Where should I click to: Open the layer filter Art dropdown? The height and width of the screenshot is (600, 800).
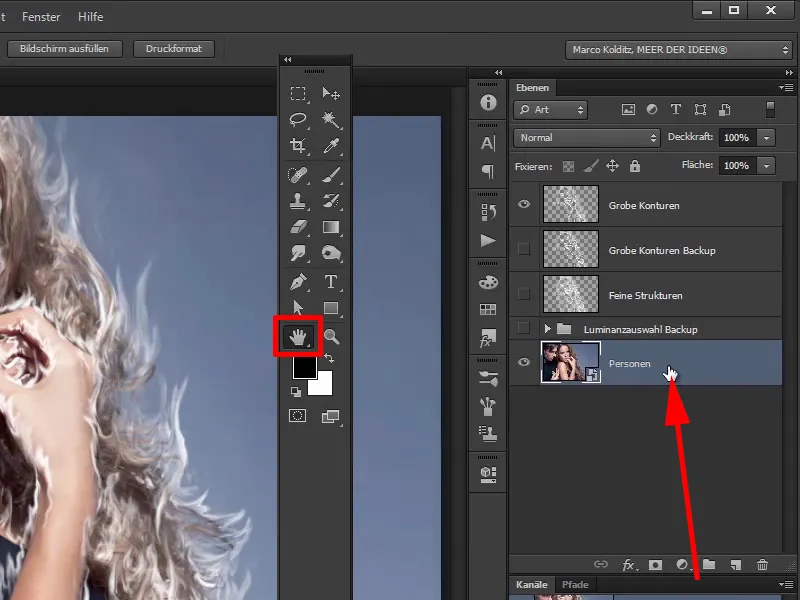click(551, 110)
